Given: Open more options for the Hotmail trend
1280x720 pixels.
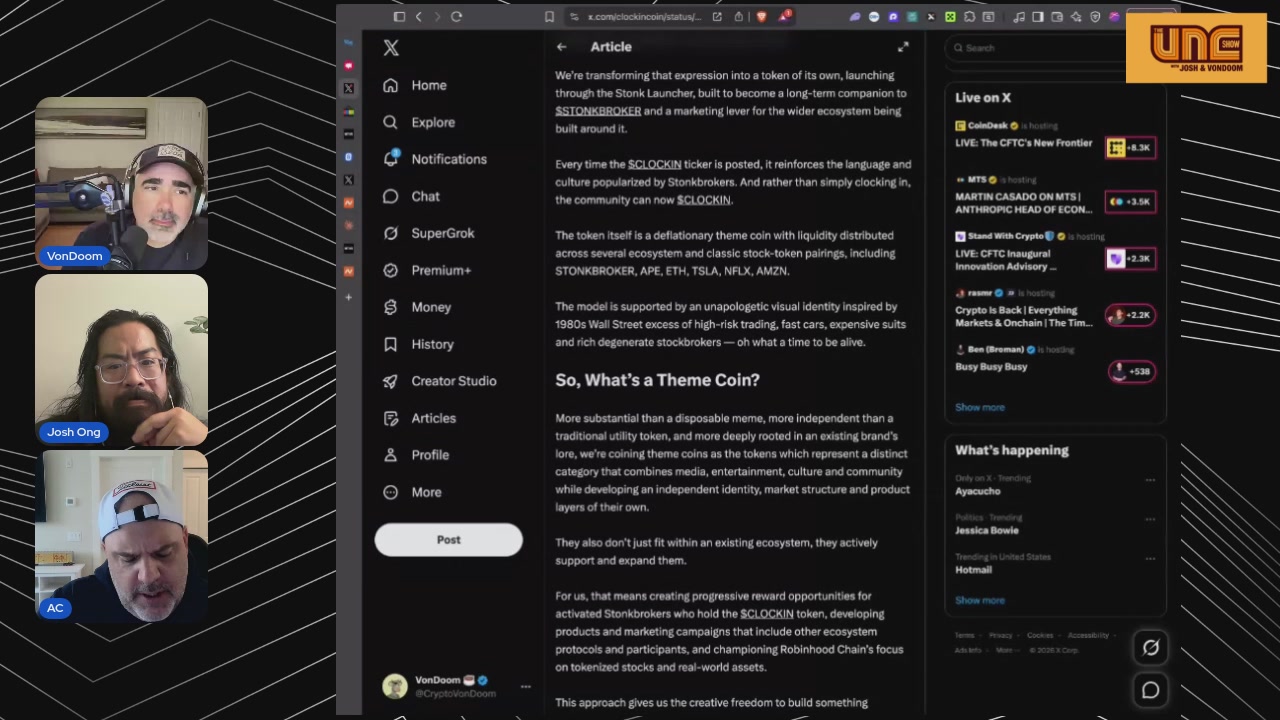Looking at the screenshot, I should tap(1150, 559).
